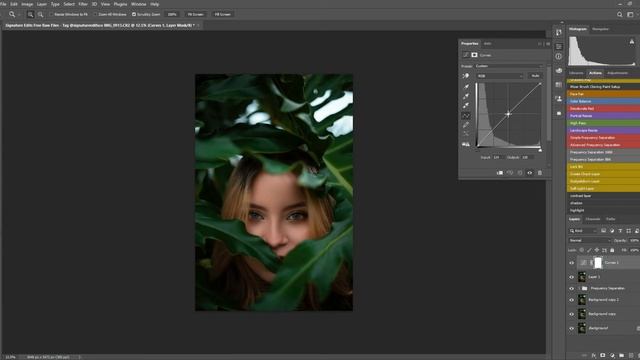Uncheck the Scrubby Zoom checkbox
Viewport: 640px width, 360px height.
(x=134, y=14)
